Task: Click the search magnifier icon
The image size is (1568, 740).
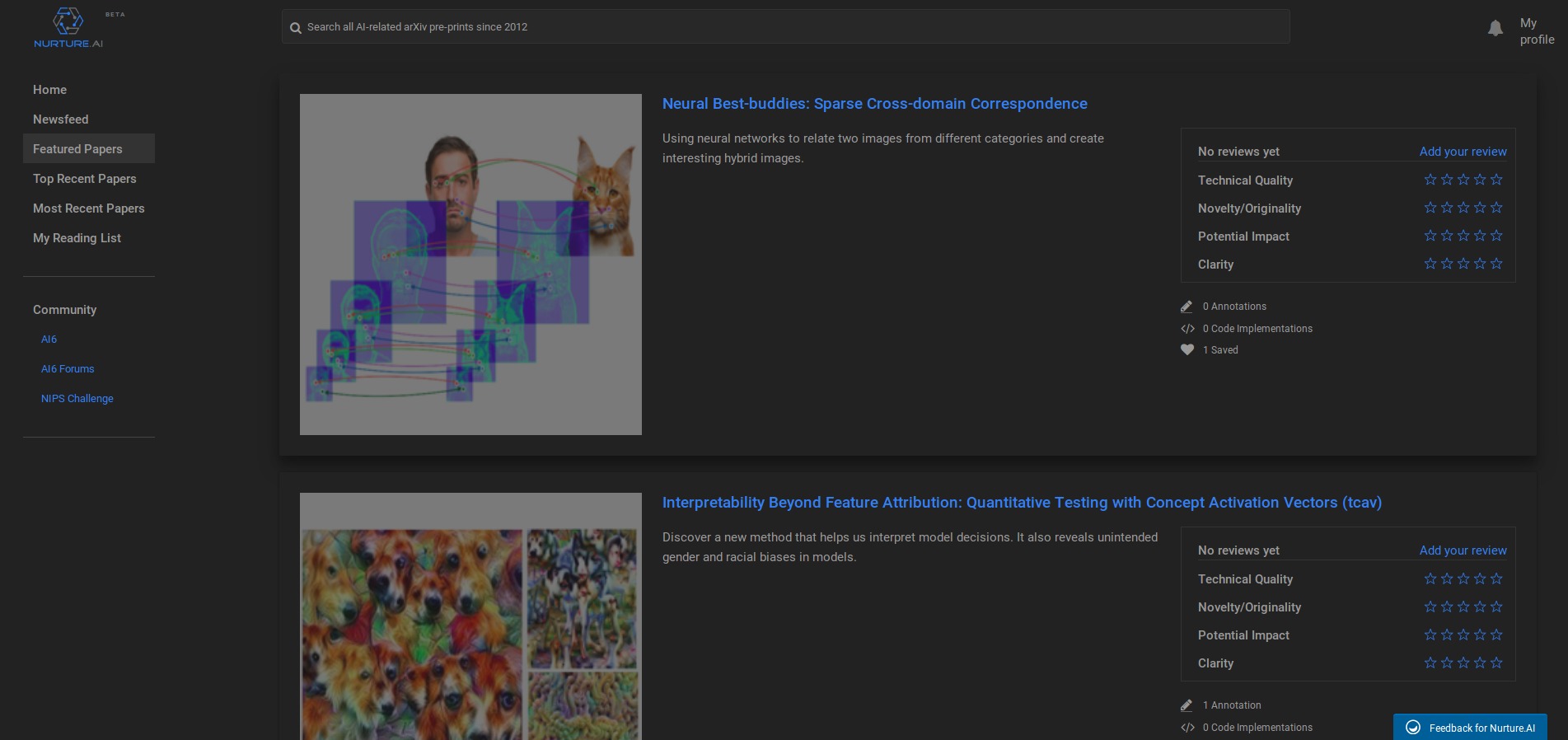Action: (296, 28)
